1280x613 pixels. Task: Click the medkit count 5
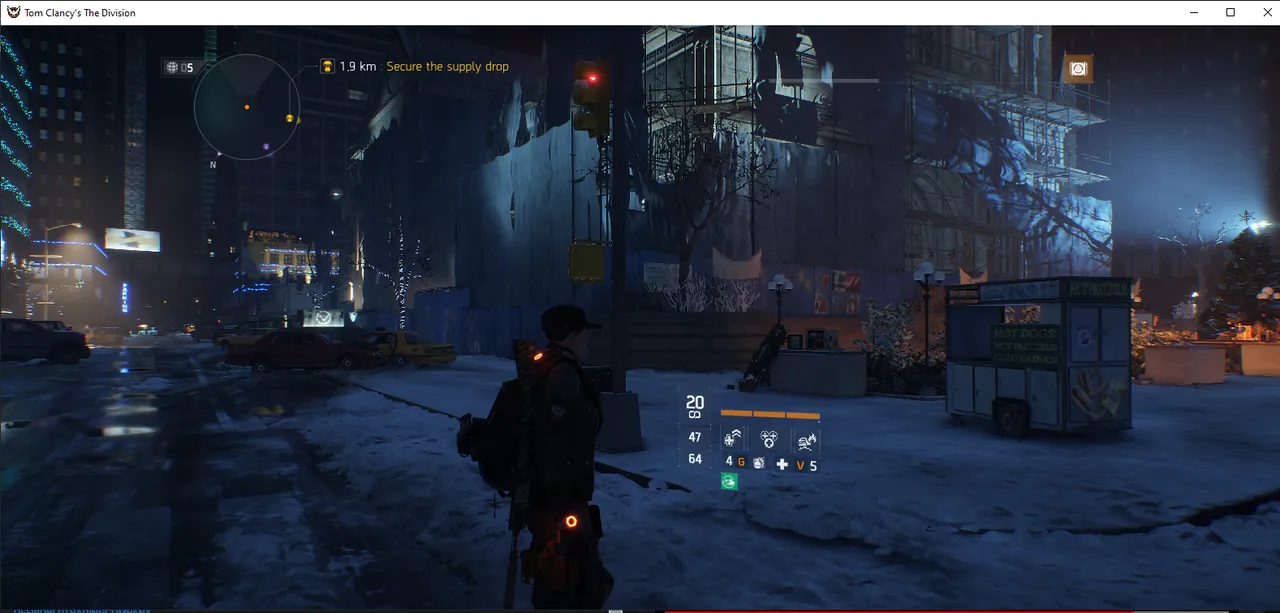click(813, 466)
